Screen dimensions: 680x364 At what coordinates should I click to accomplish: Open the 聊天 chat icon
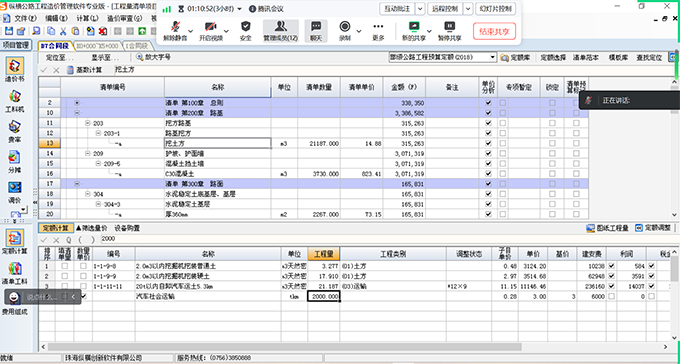click(x=316, y=30)
